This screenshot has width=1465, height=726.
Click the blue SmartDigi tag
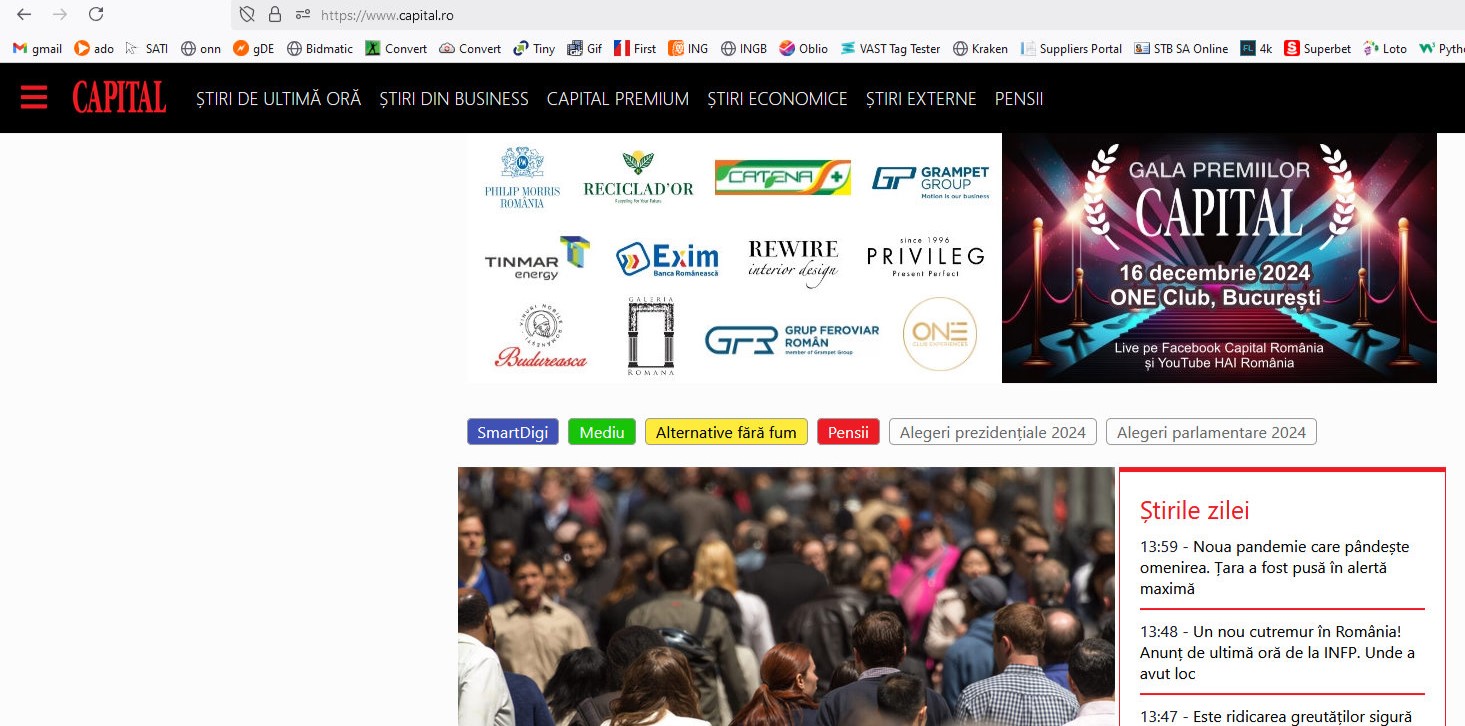(x=513, y=432)
